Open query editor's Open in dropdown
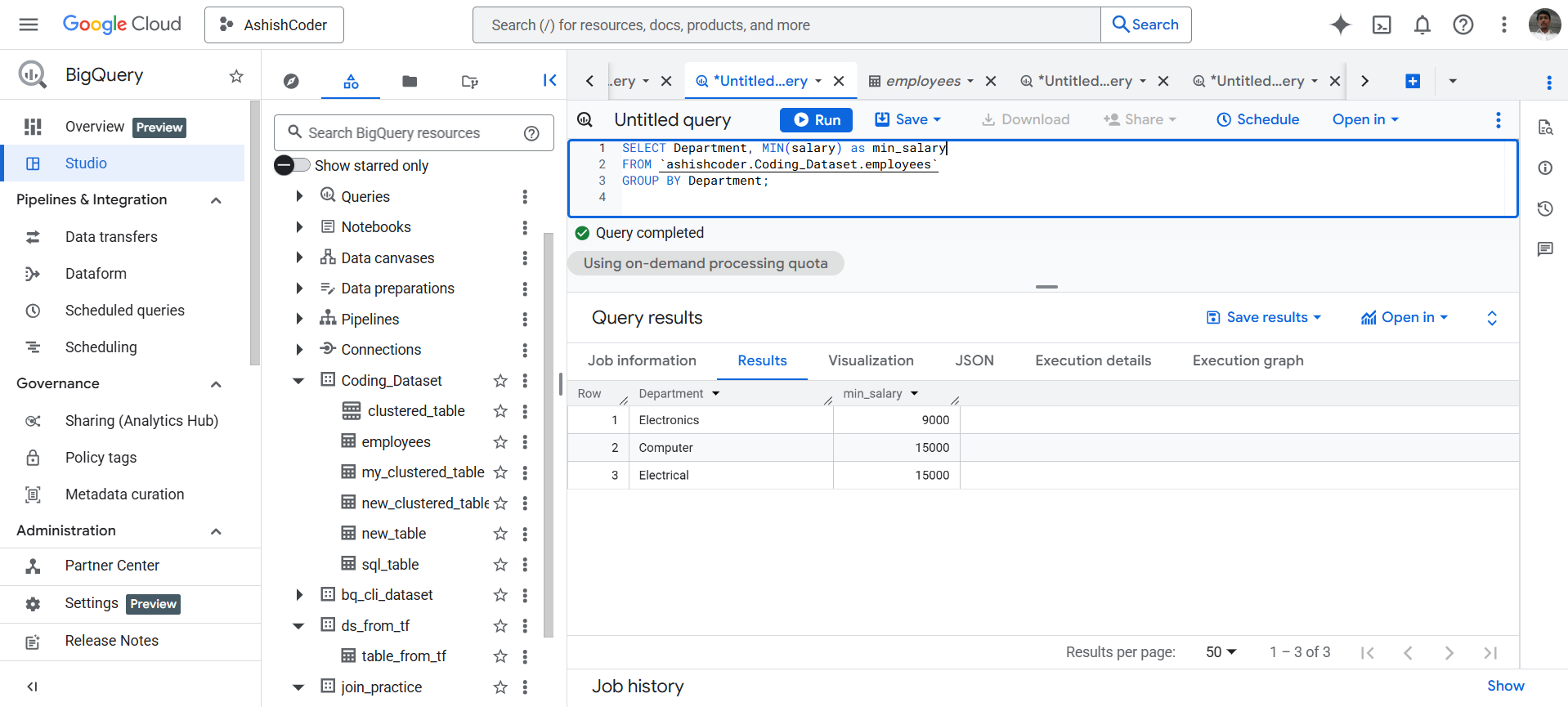Viewport: 1568px width, 707px height. pyautogui.click(x=1365, y=119)
